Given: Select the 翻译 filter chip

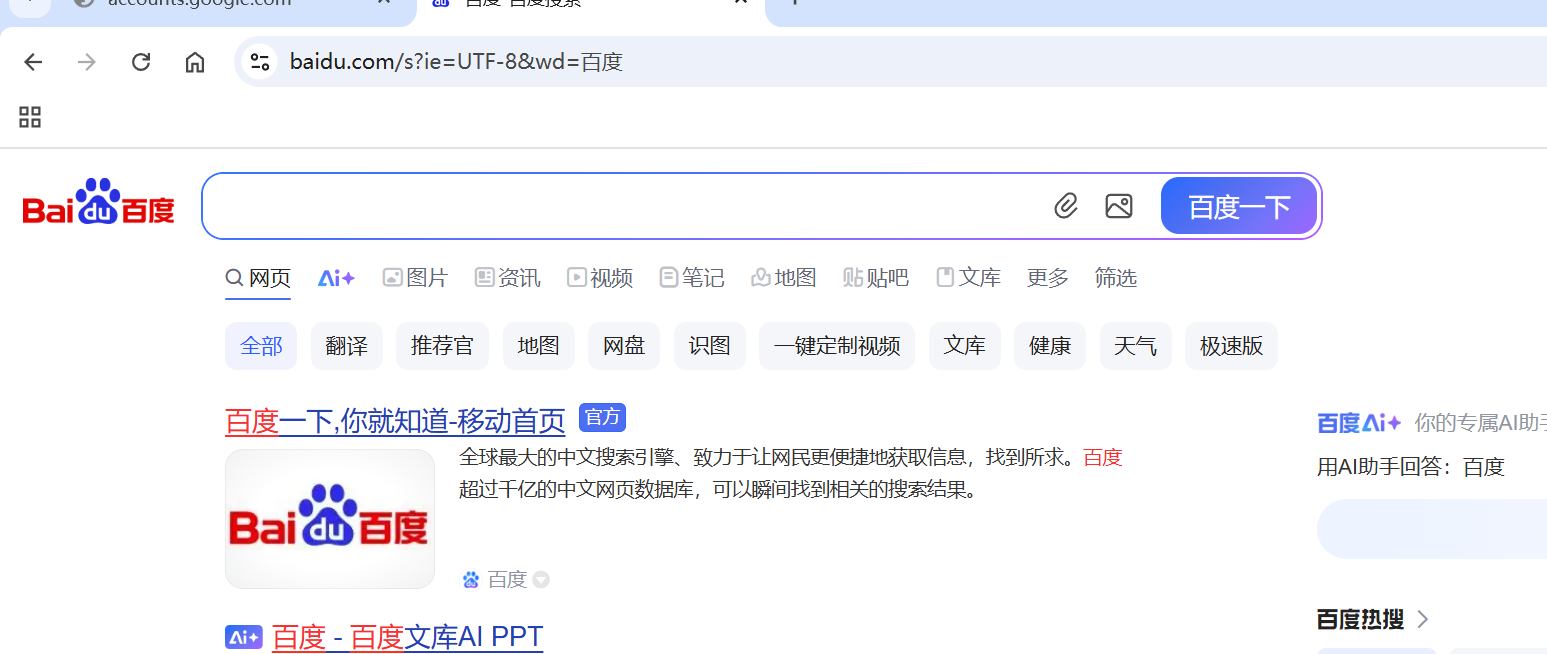Looking at the screenshot, I should click(347, 346).
